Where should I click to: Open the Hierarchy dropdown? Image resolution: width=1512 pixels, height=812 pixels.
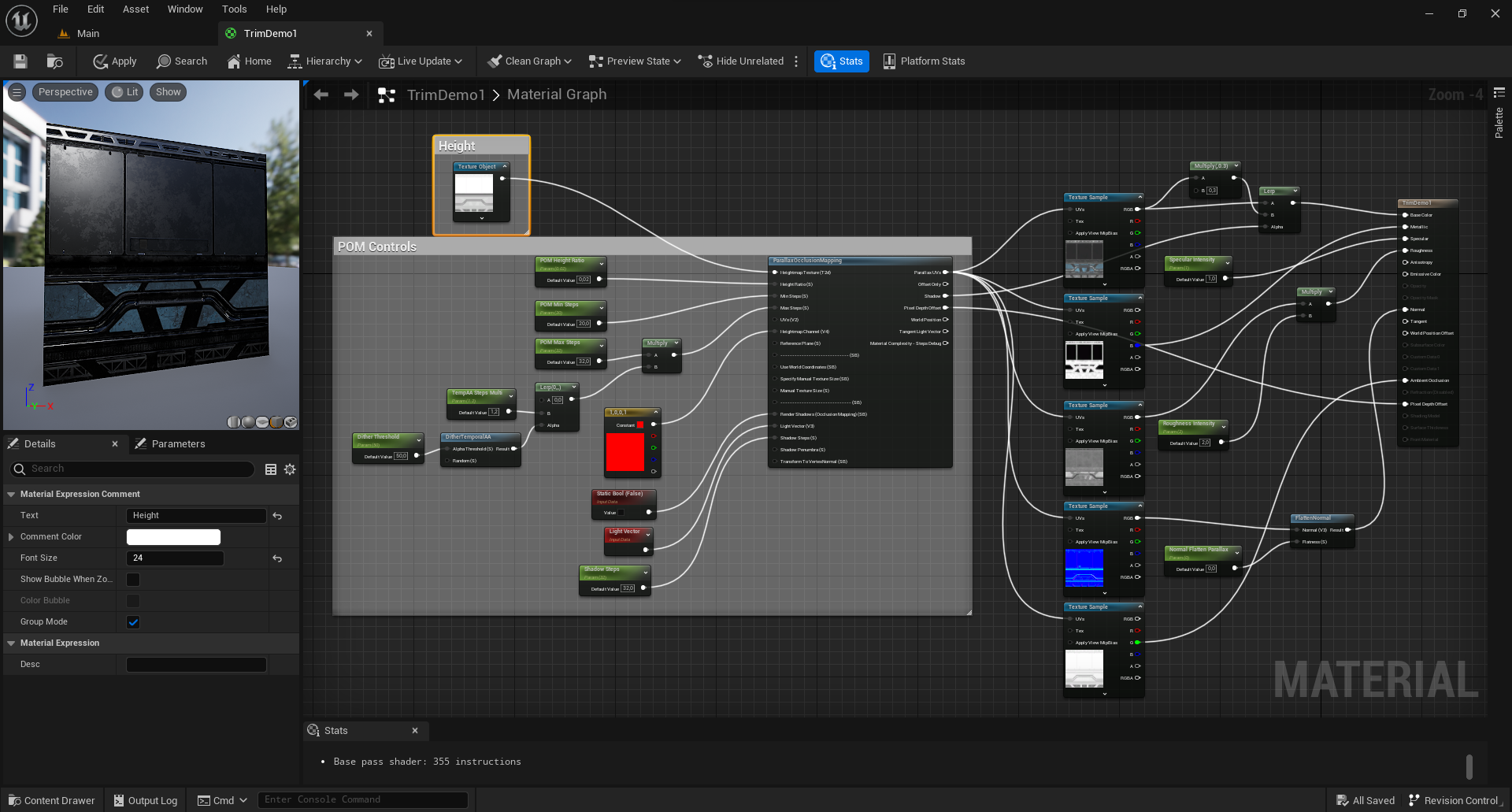[325, 61]
